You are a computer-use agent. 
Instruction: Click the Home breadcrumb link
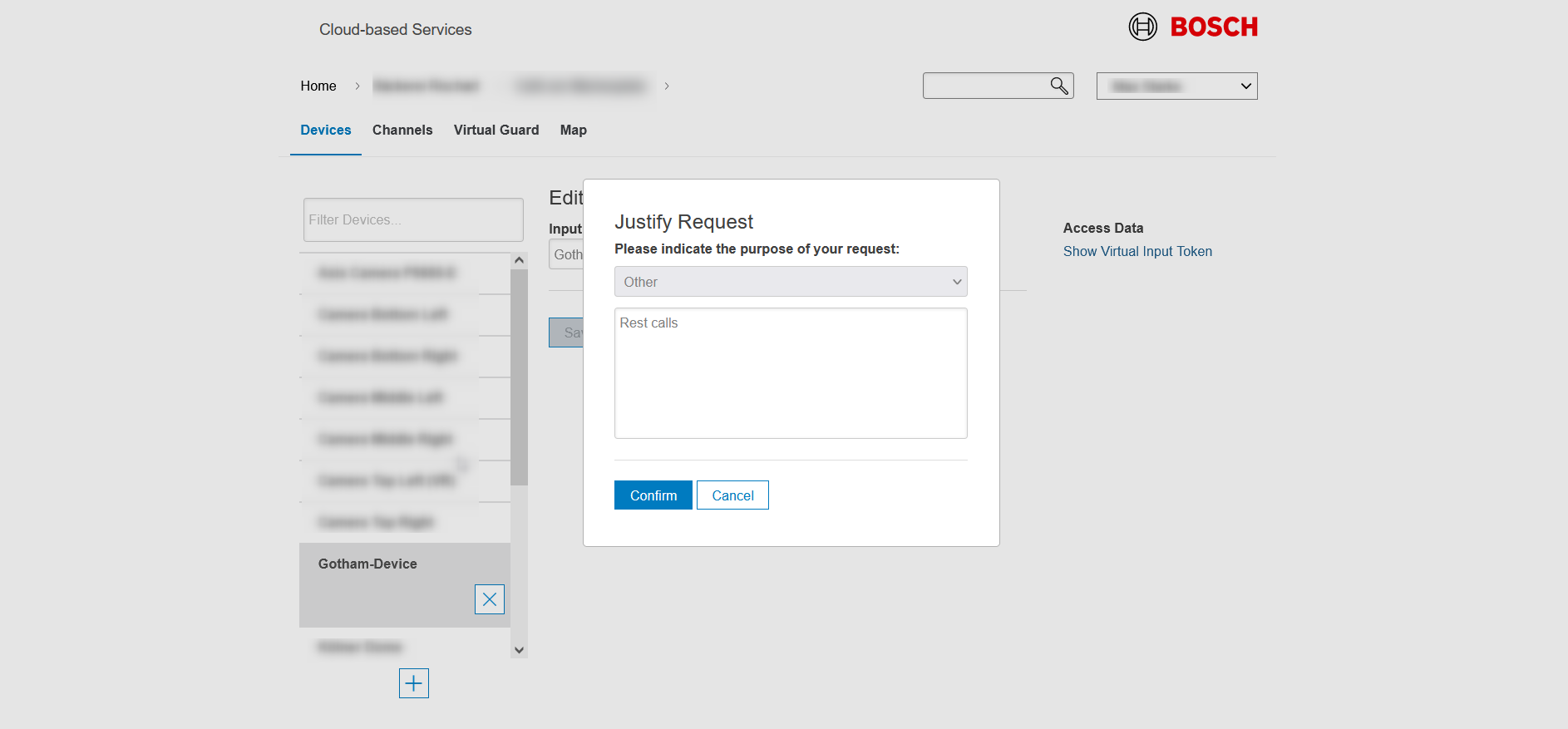(318, 86)
